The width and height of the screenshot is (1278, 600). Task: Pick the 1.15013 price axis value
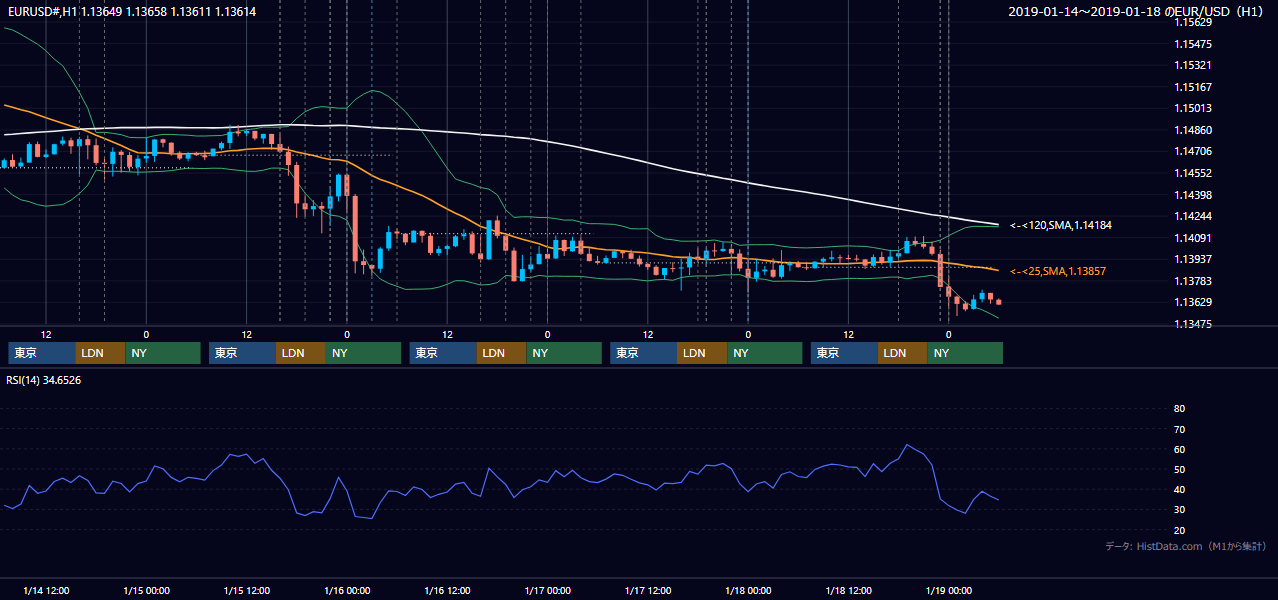pyautogui.click(x=1194, y=108)
